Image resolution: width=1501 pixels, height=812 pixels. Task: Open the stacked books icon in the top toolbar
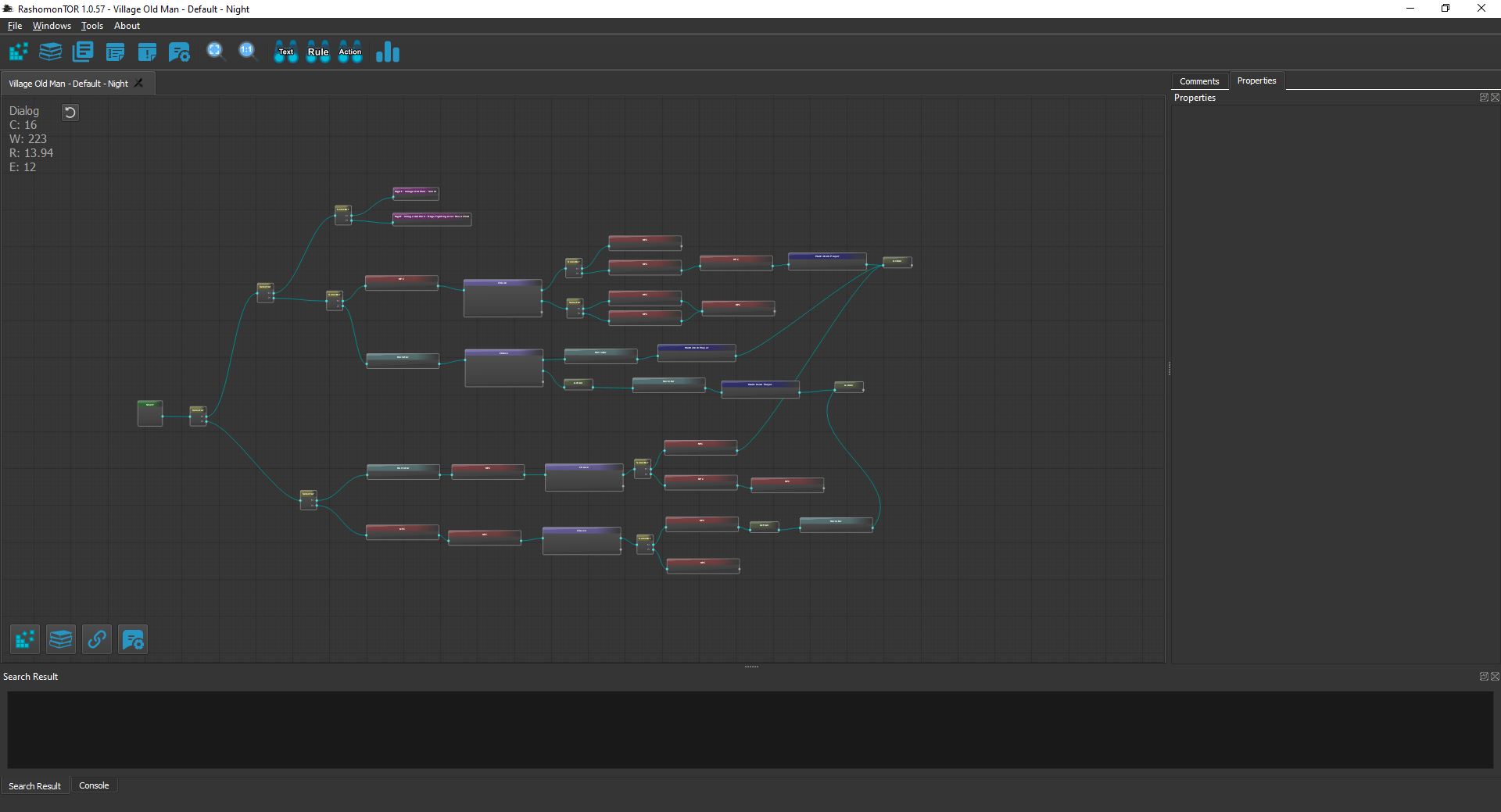[51, 52]
